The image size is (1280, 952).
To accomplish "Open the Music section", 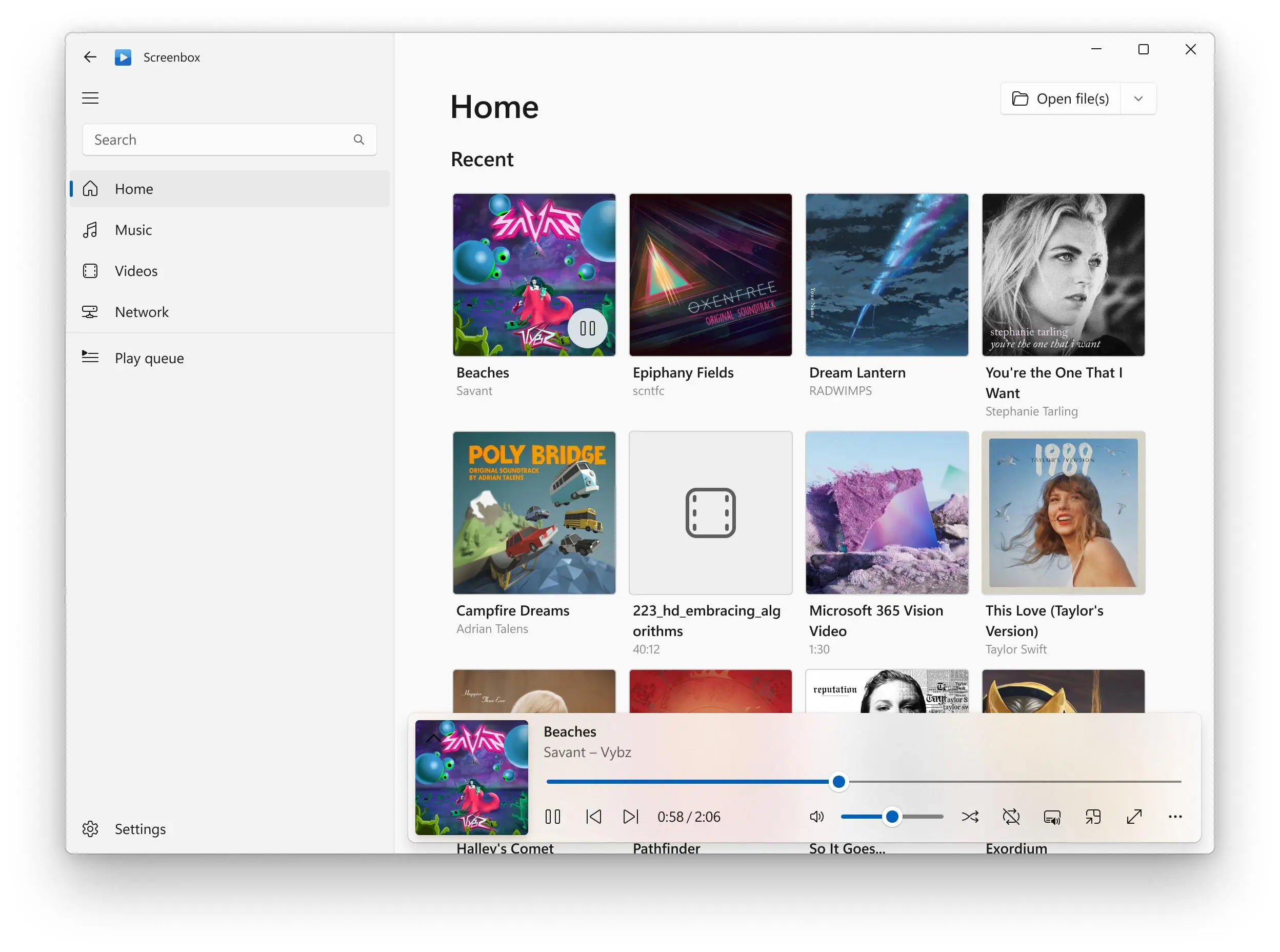I will (x=229, y=230).
